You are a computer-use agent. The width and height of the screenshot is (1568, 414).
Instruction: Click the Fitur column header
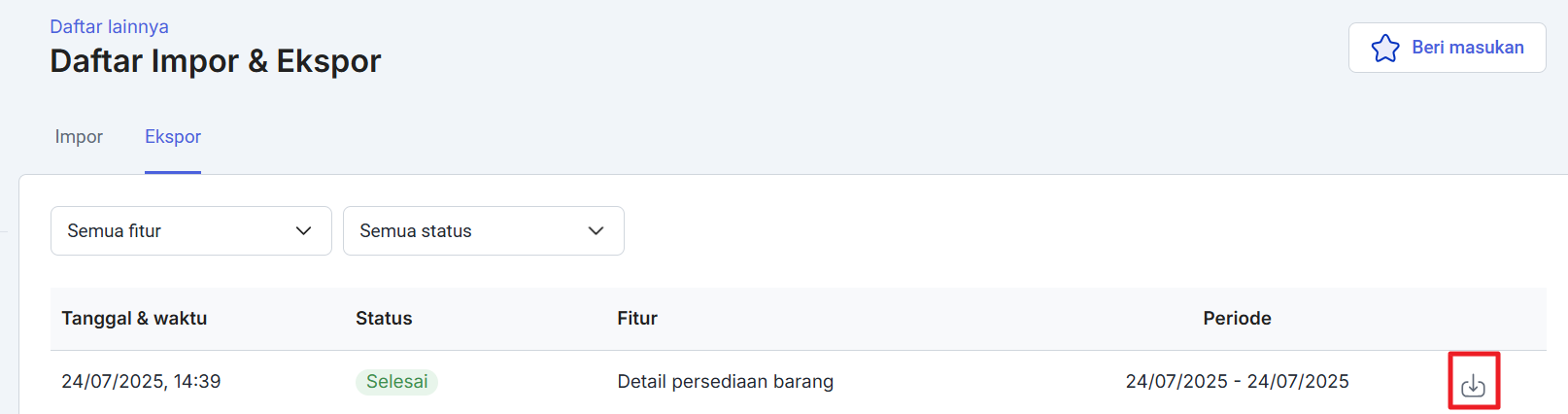point(637,319)
